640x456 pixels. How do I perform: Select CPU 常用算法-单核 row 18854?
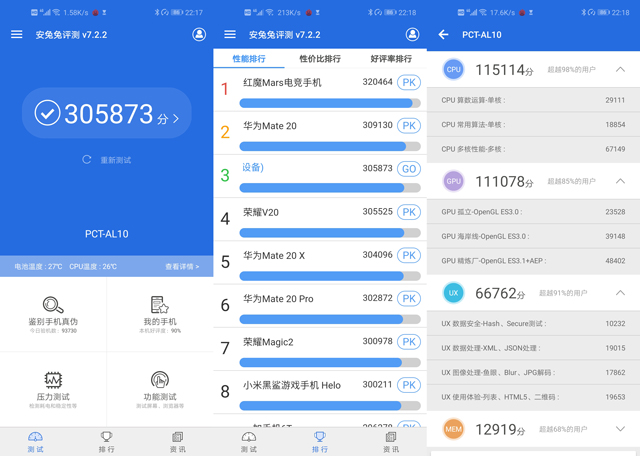533,125
